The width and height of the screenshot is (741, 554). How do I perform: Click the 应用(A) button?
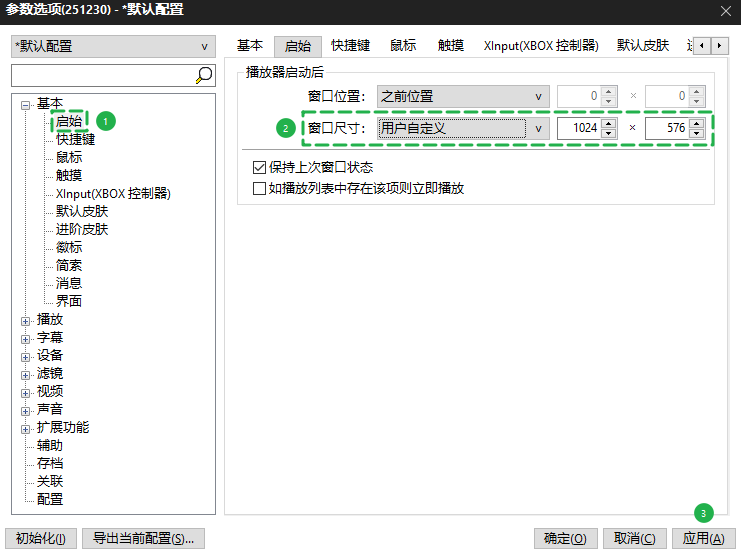[703, 538]
